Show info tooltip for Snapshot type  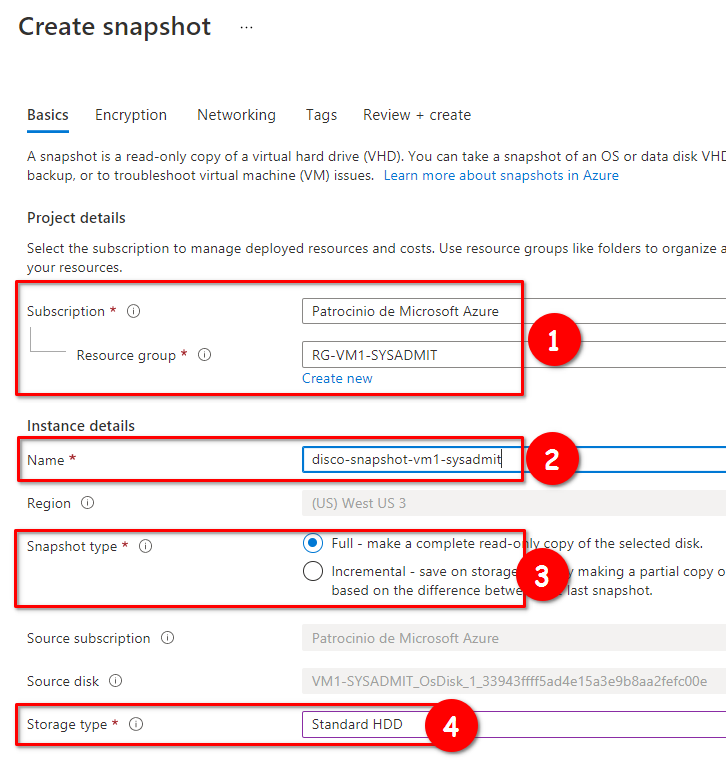(145, 546)
